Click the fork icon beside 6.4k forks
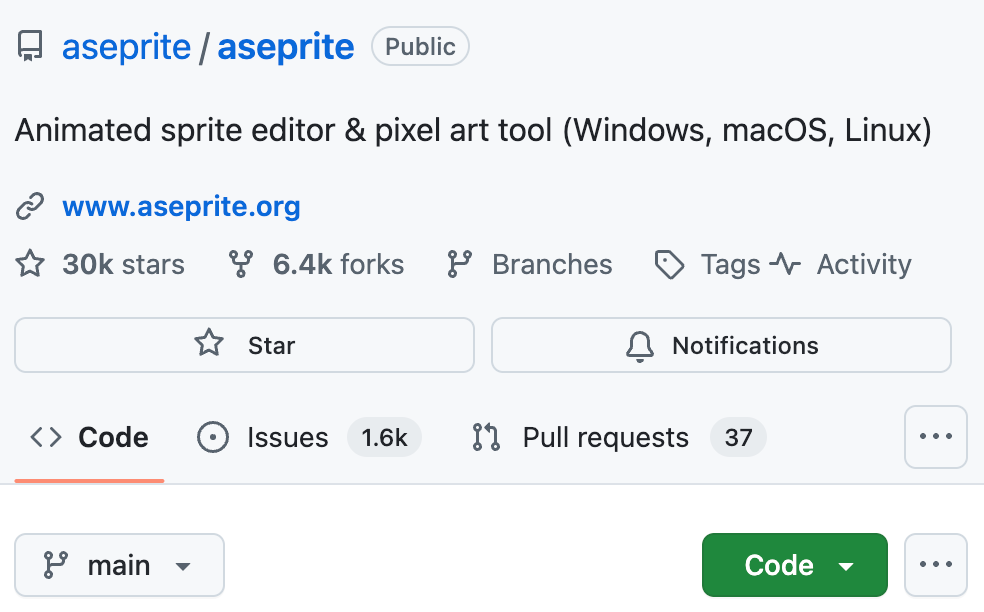Image resolution: width=984 pixels, height=612 pixels. [241, 265]
